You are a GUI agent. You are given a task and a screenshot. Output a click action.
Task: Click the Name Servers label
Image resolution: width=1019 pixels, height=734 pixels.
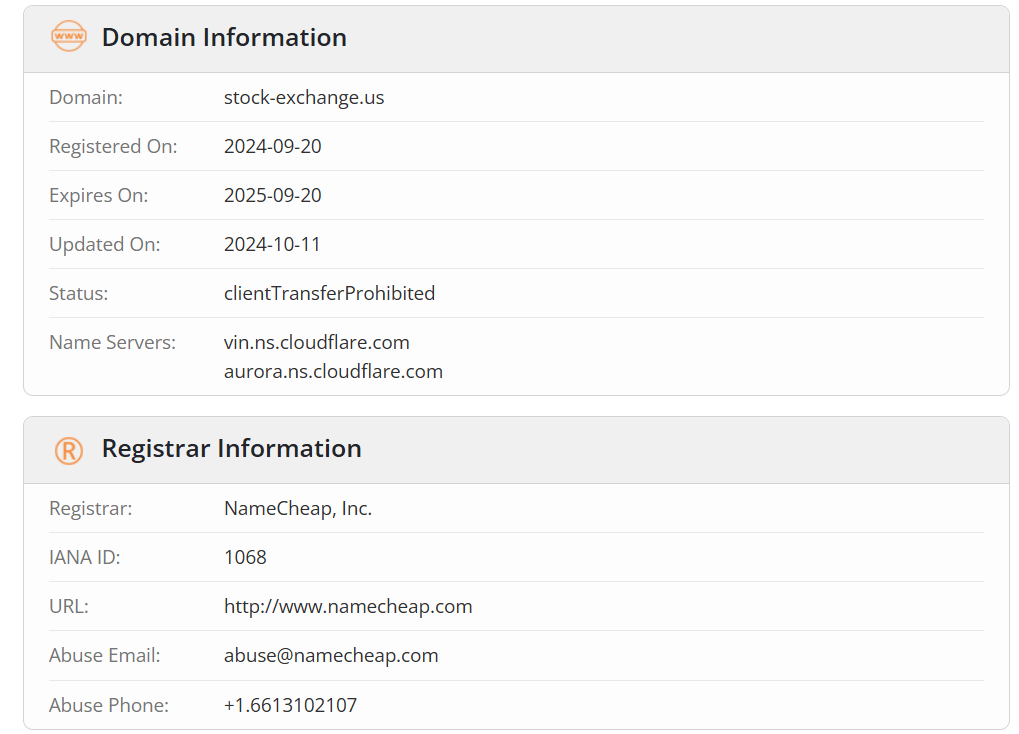pyautogui.click(x=112, y=343)
